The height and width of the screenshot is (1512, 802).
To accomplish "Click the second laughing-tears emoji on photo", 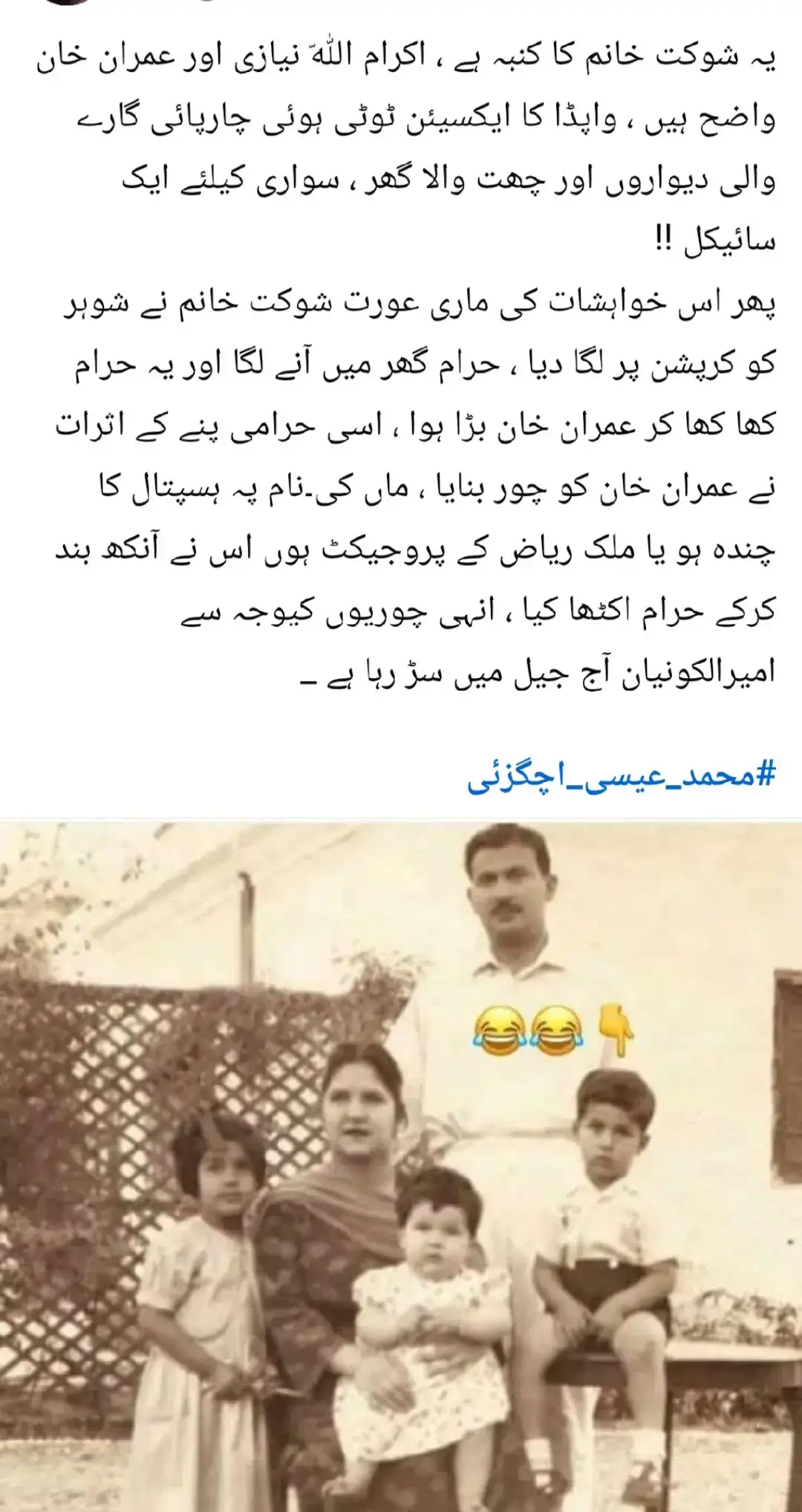I will click(x=557, y=1032).
